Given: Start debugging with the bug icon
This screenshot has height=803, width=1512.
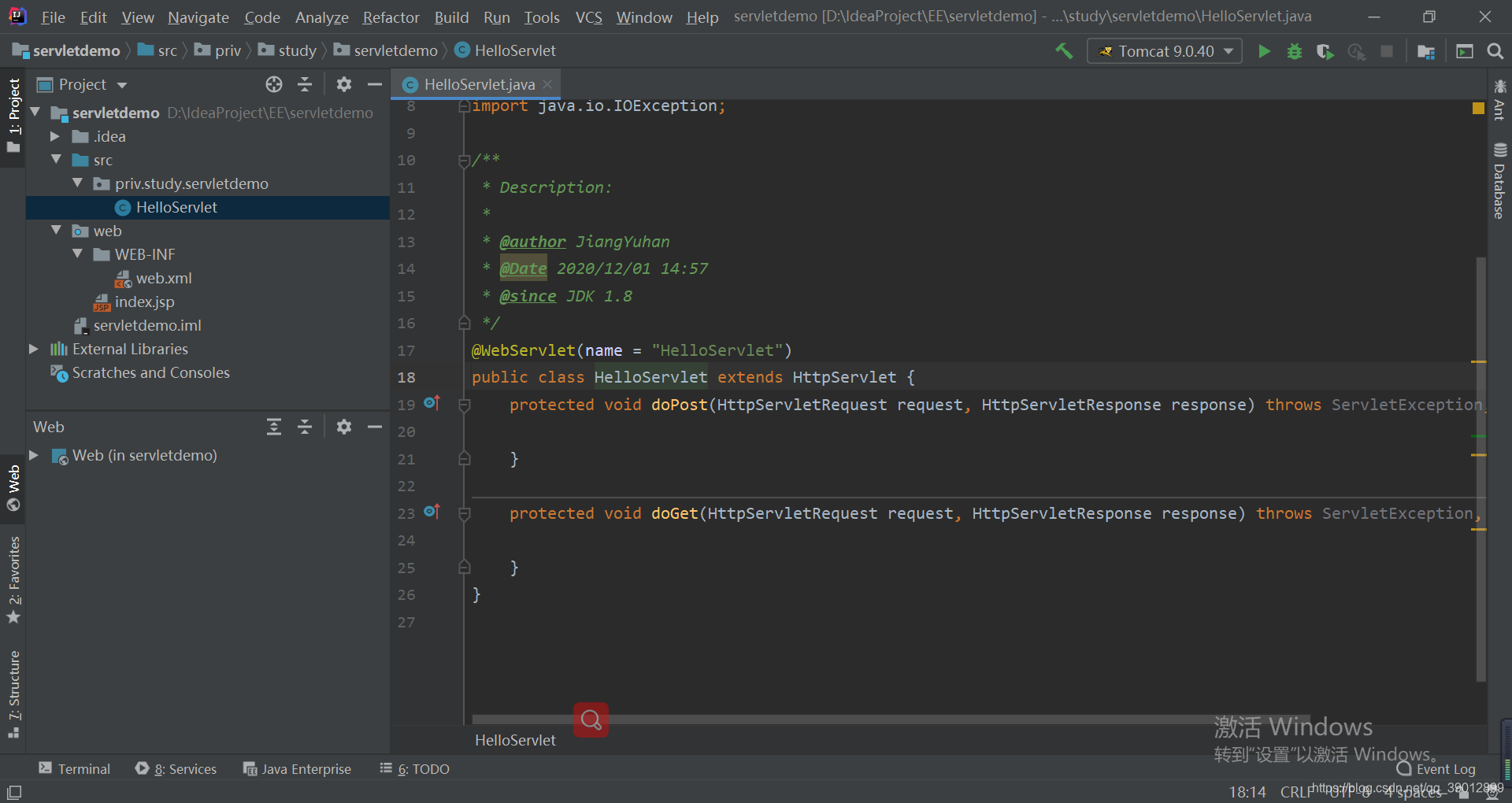Looking at the screenshot, I should 1294,51.
